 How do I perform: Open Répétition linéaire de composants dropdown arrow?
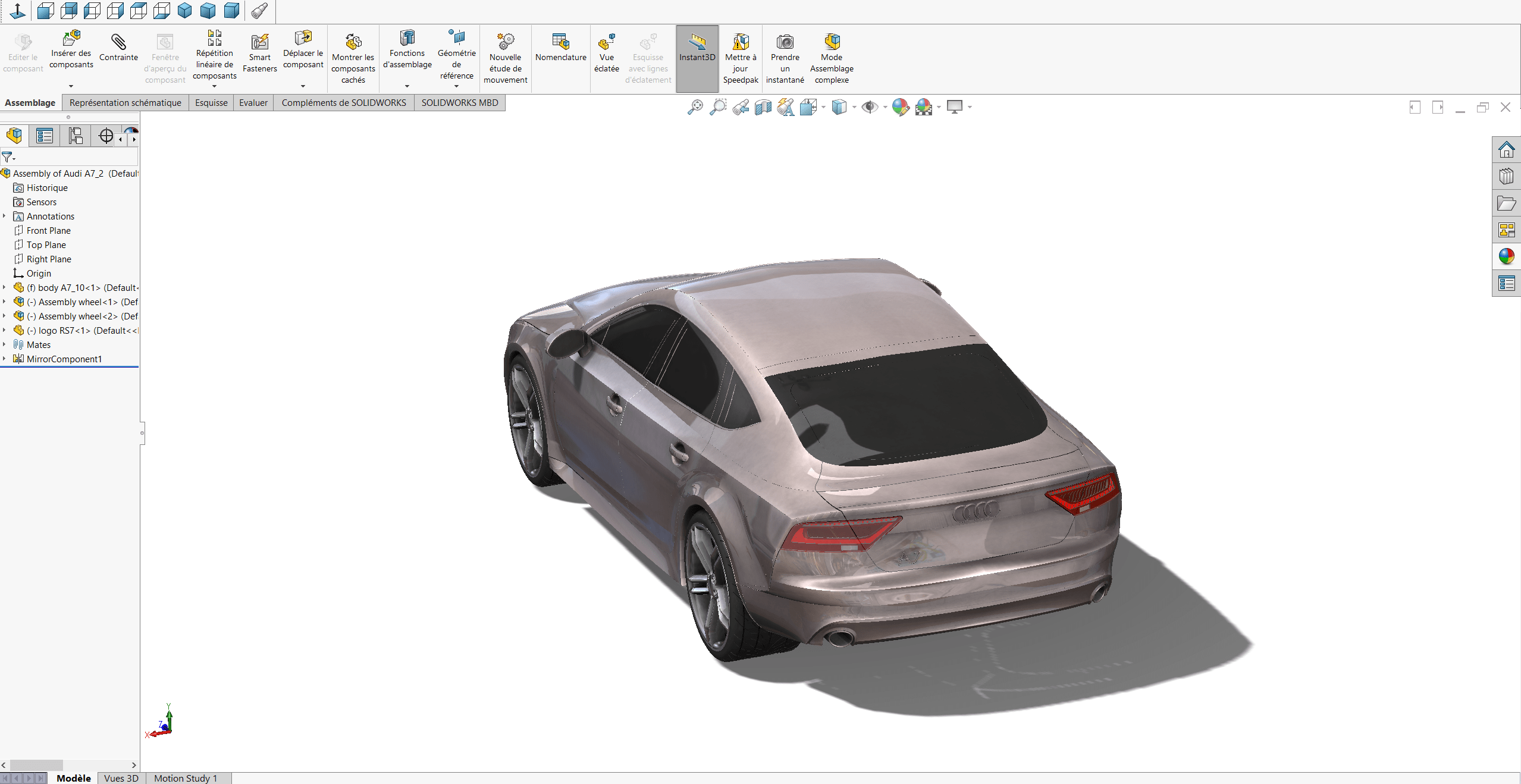coord(214,86)
